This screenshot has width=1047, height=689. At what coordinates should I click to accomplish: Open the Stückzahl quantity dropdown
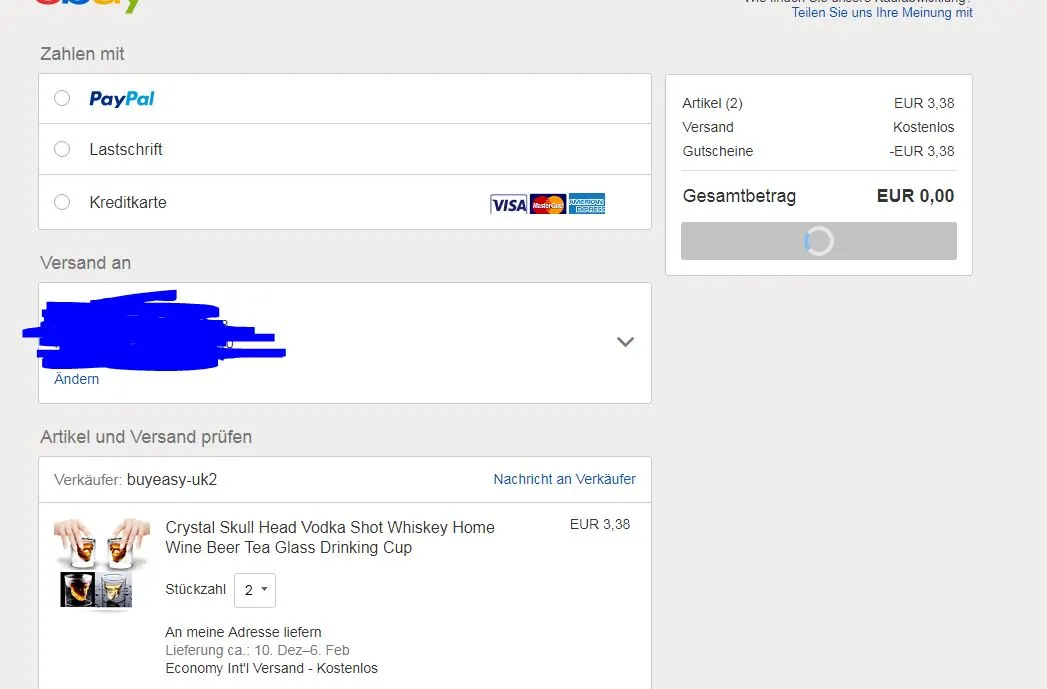tap(255, 590)
